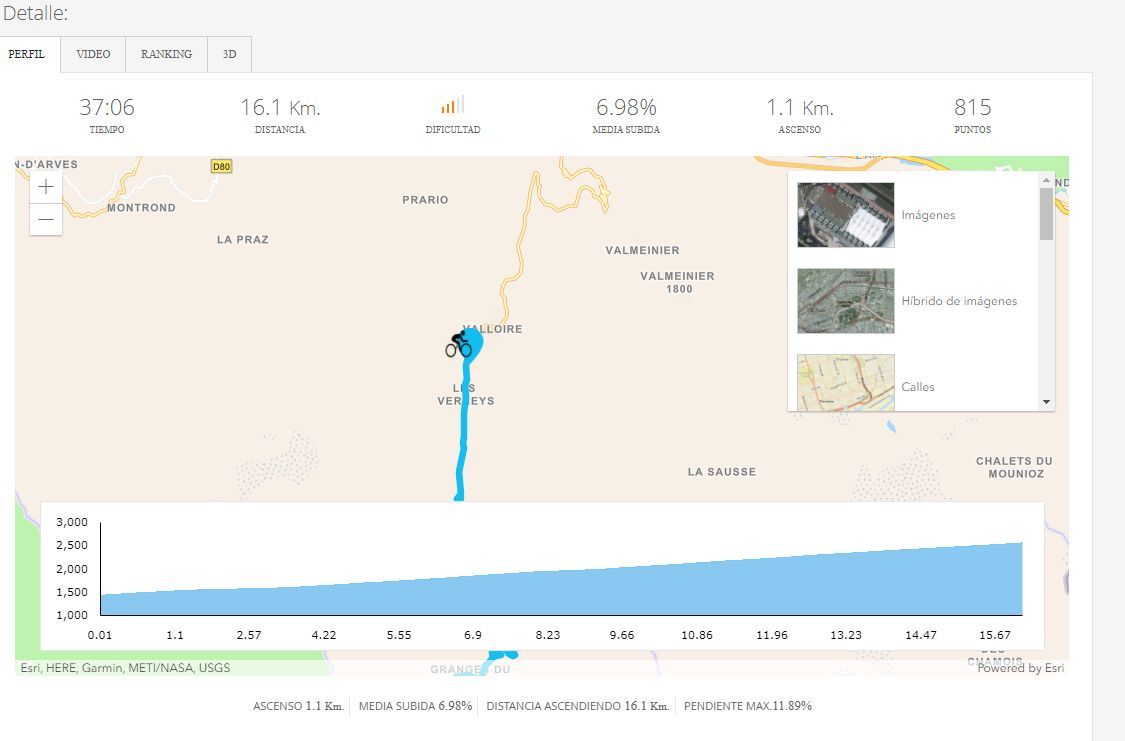Image resolution: width=1125 pixels, height=741 pixels.
Task: Click the footer ASCENSO 1.1 Km. text
Action: tap(298, 706)
